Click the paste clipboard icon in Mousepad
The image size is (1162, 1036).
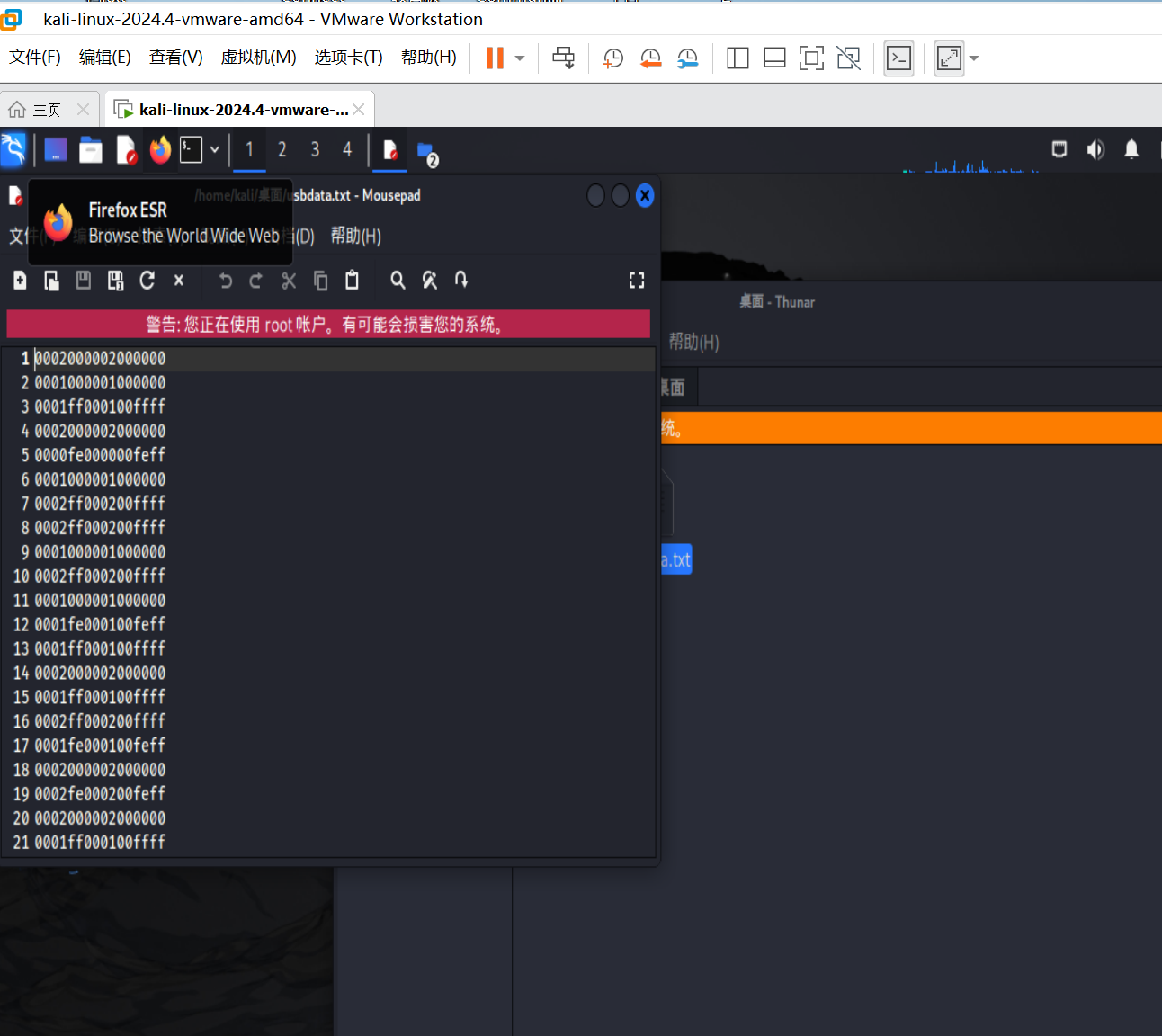[352, 281]
